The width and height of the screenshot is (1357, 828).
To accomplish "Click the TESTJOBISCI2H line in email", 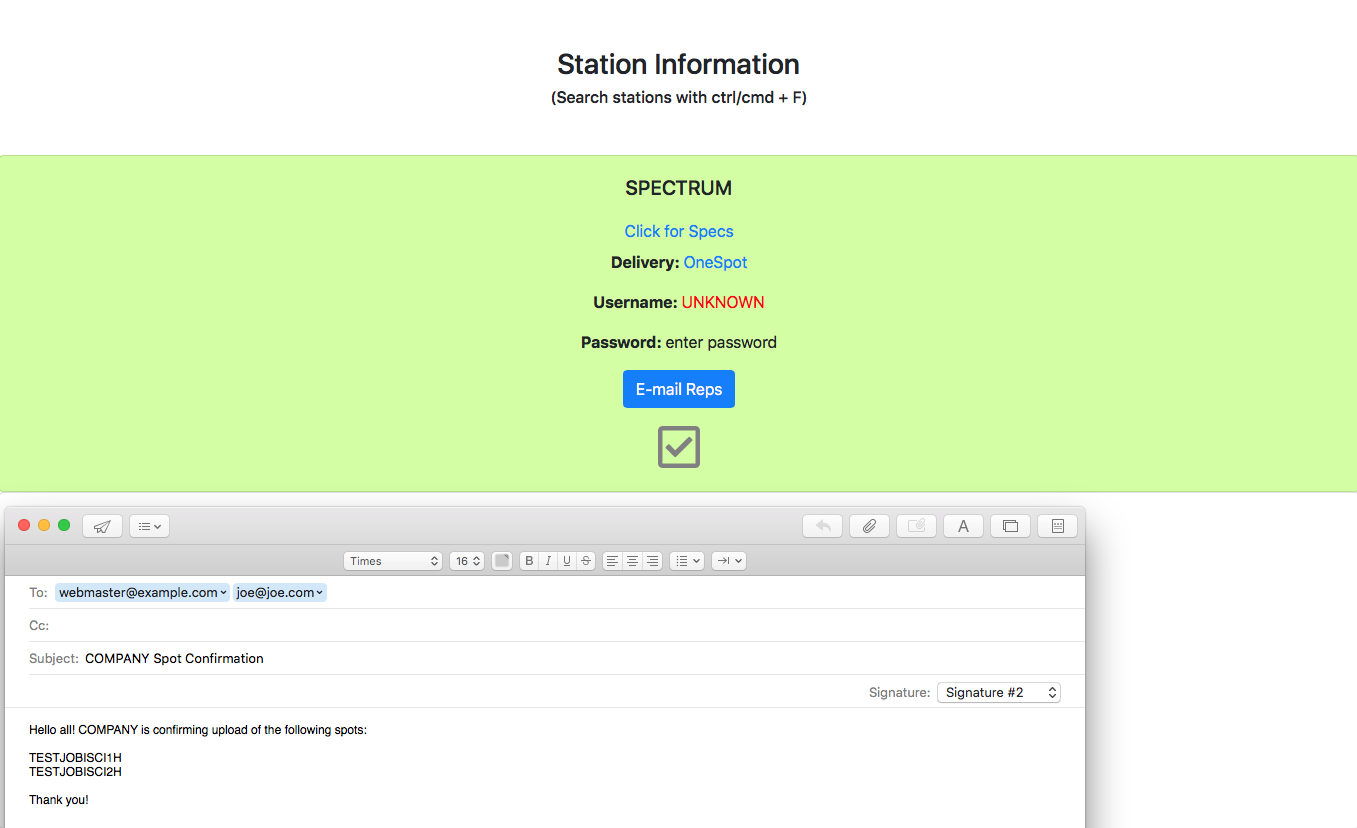I will point(75,772).
